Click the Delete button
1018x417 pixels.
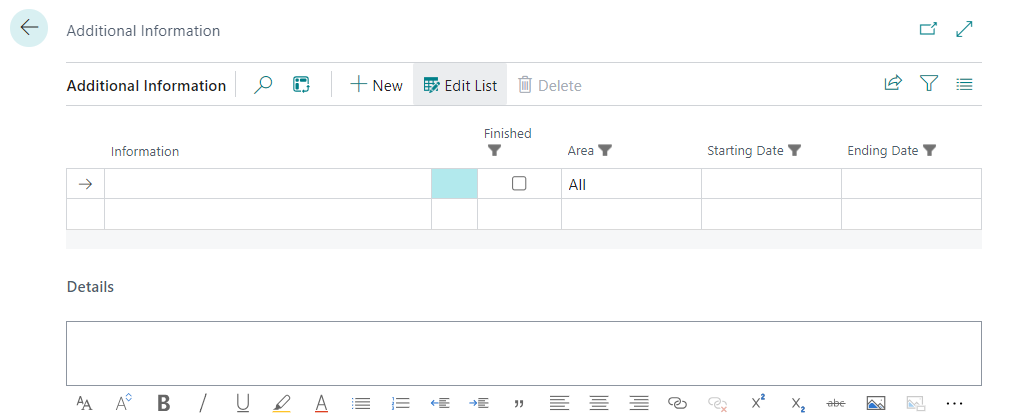click(549, 85)
